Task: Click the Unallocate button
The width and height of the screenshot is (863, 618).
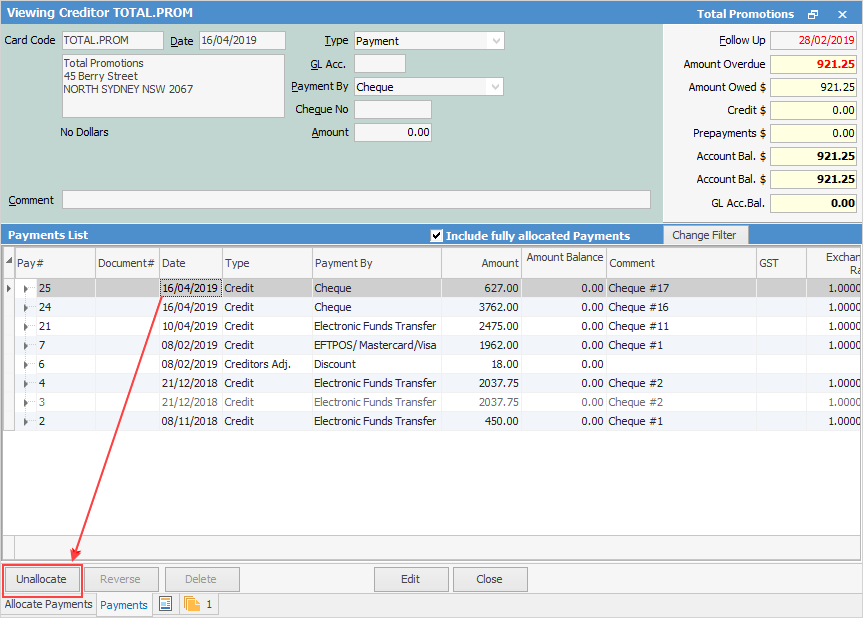Action: (41, 579)
